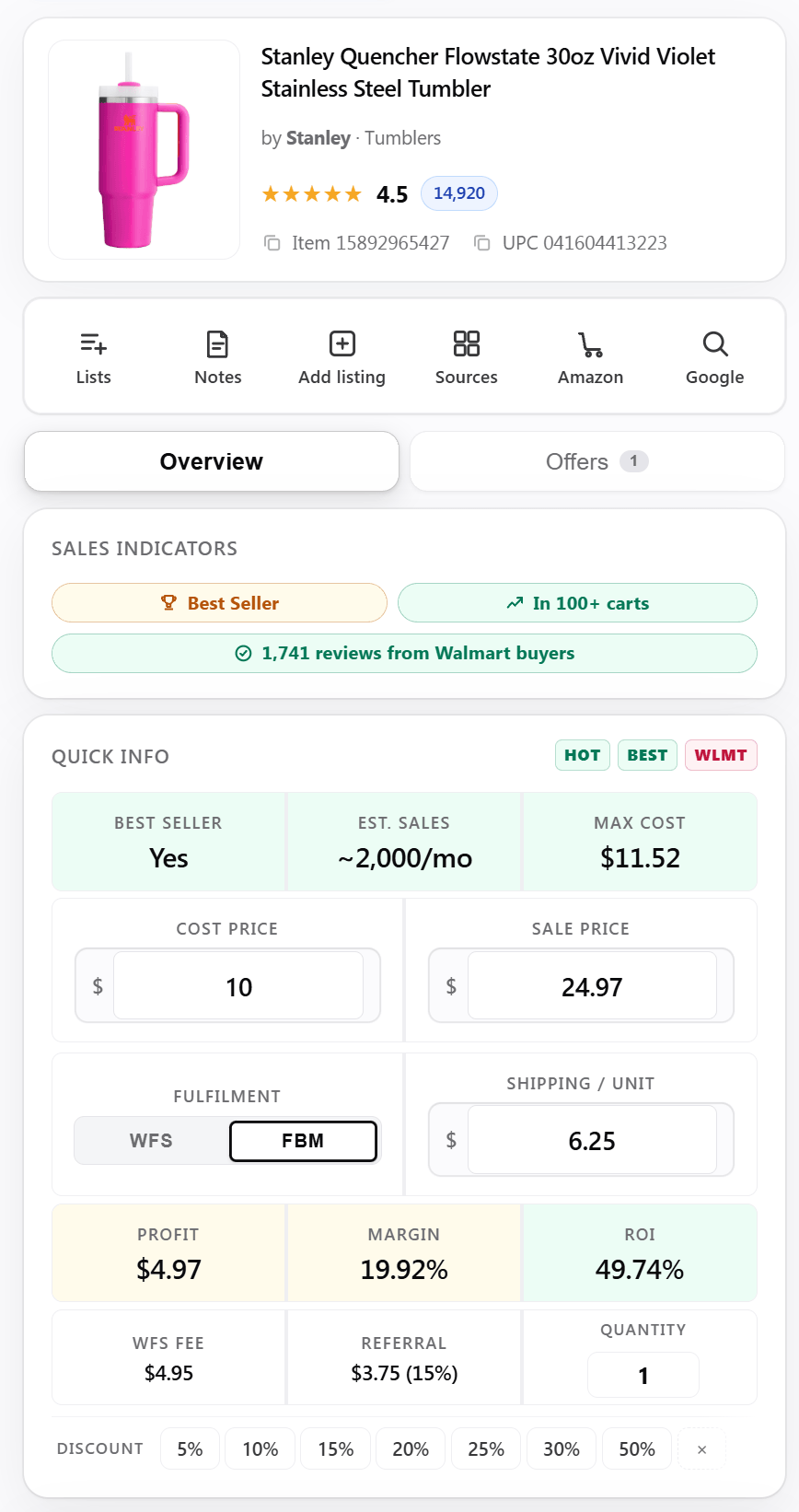Screen dimensions: 799x1512
Task: Apply the 30% discount
Action: [562, 1449]
